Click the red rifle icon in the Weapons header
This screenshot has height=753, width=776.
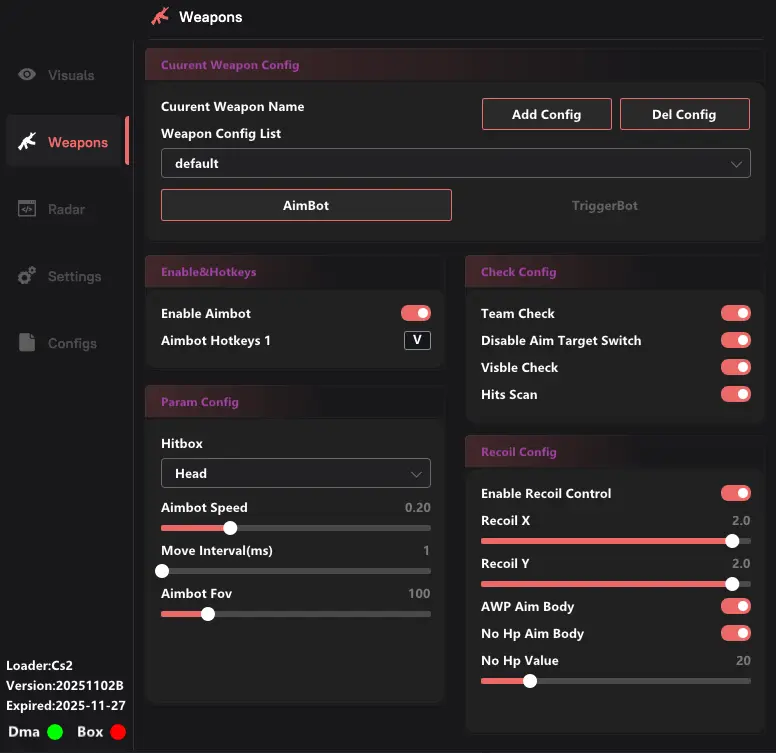[160, 16]
